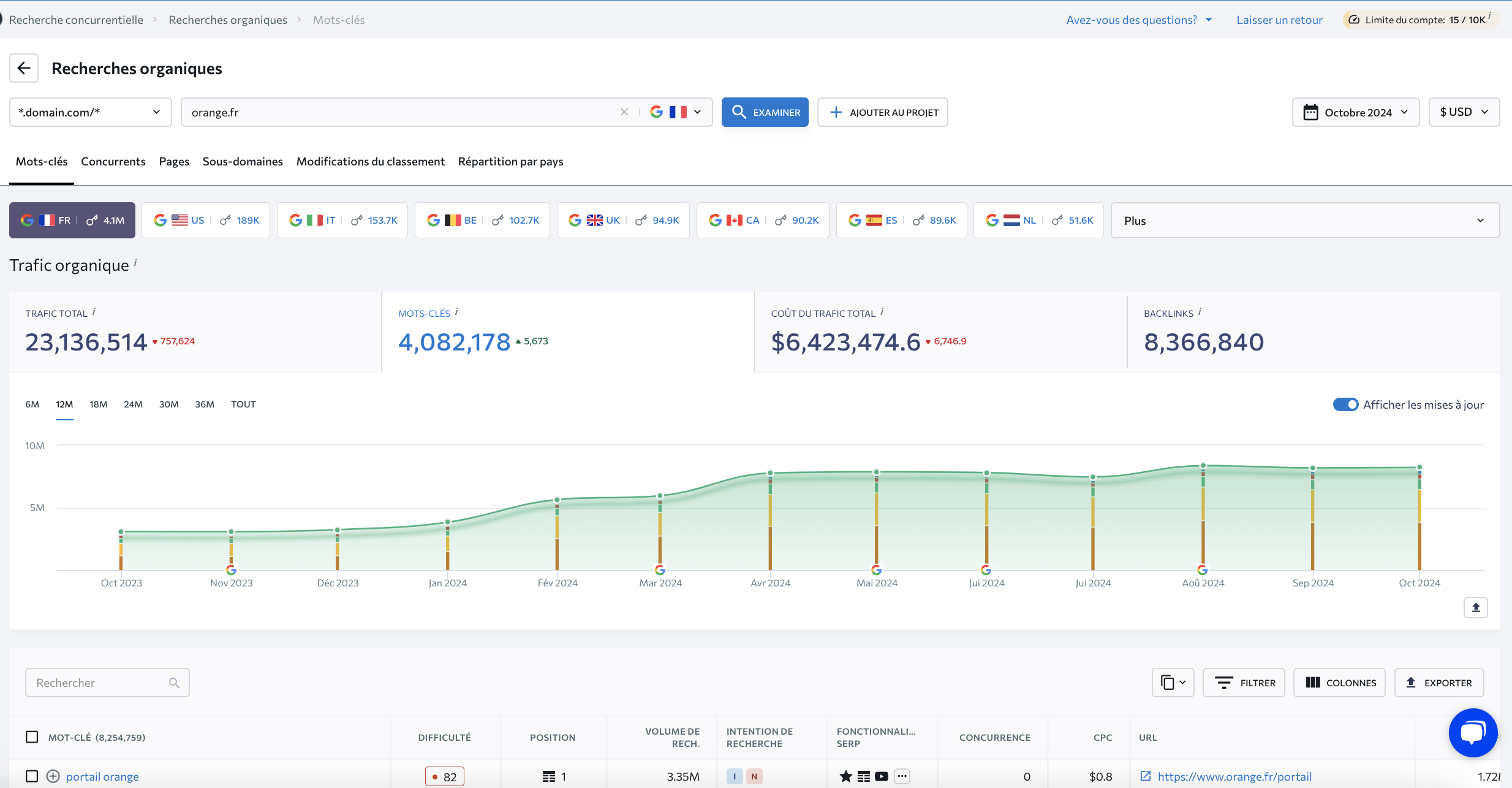This screenshot has height=788, width=1512.
Task: Add portail orange keyword with plus icon
Action: coord(53,776)
